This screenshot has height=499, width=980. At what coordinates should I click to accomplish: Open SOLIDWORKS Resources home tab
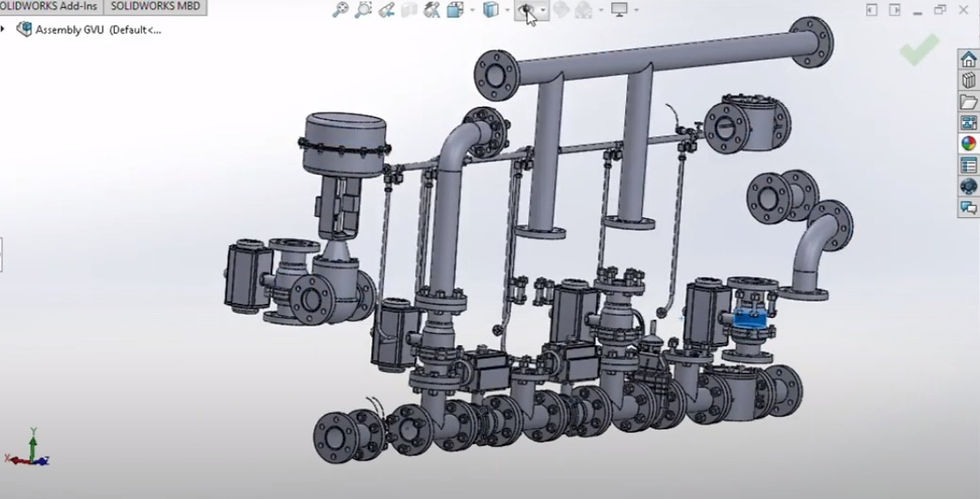pyautogui.click(x=968, y=59)
